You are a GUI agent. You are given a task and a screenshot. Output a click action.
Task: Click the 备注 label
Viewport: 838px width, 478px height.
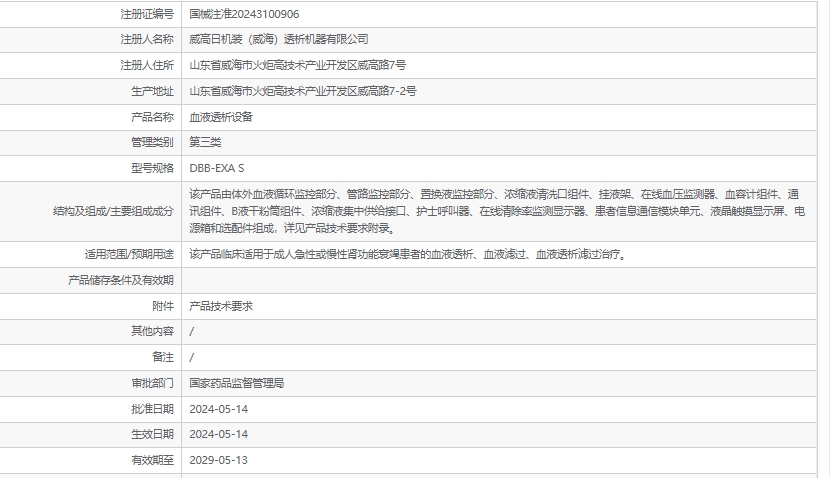tap(163, 357)
